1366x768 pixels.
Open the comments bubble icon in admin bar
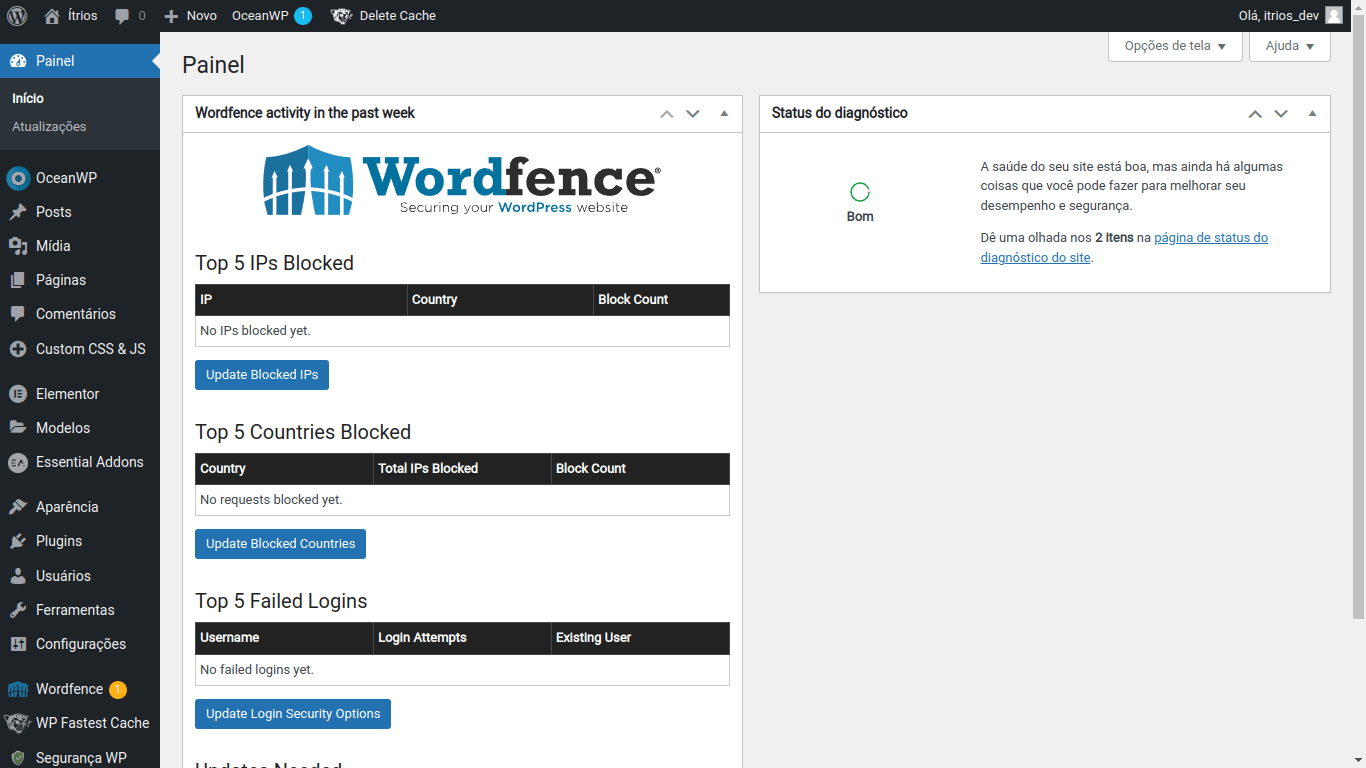pyautogui.click(x=122, y=16)
